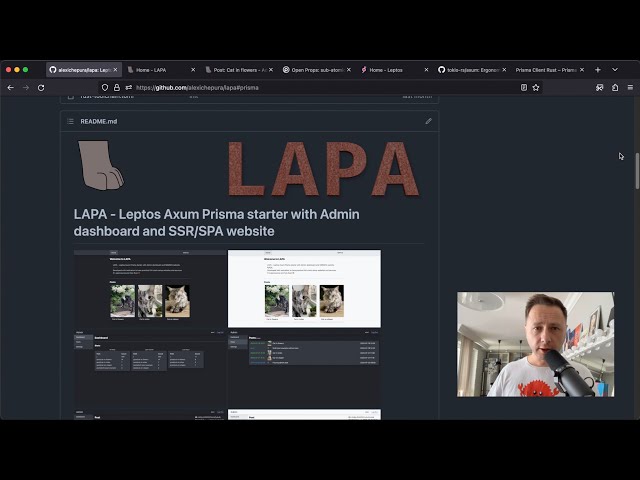640x480 pixels.
Task: Open the paw logo image
Action: [101, 166]
